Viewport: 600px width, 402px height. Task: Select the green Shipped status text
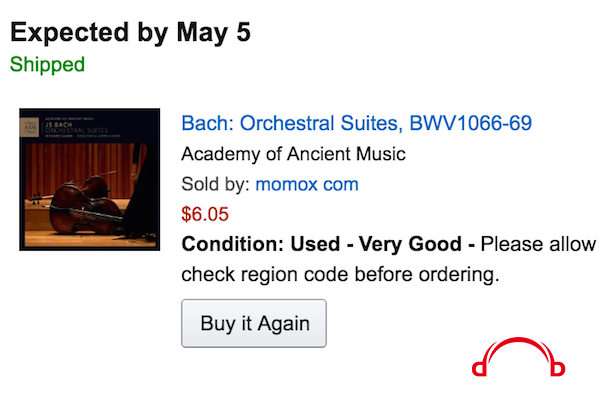coord(47,64)
